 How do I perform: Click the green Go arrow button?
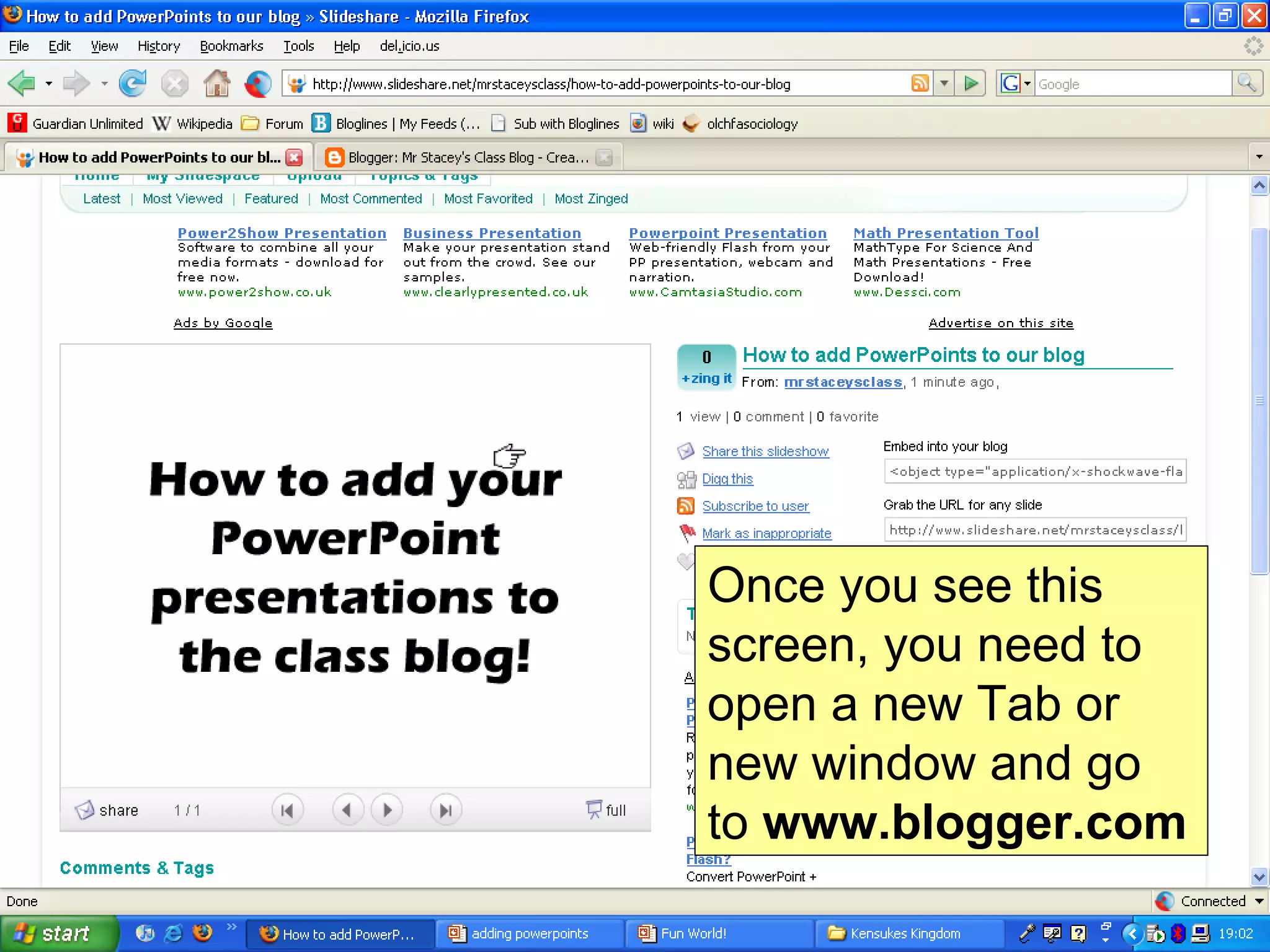coord(971,83)
